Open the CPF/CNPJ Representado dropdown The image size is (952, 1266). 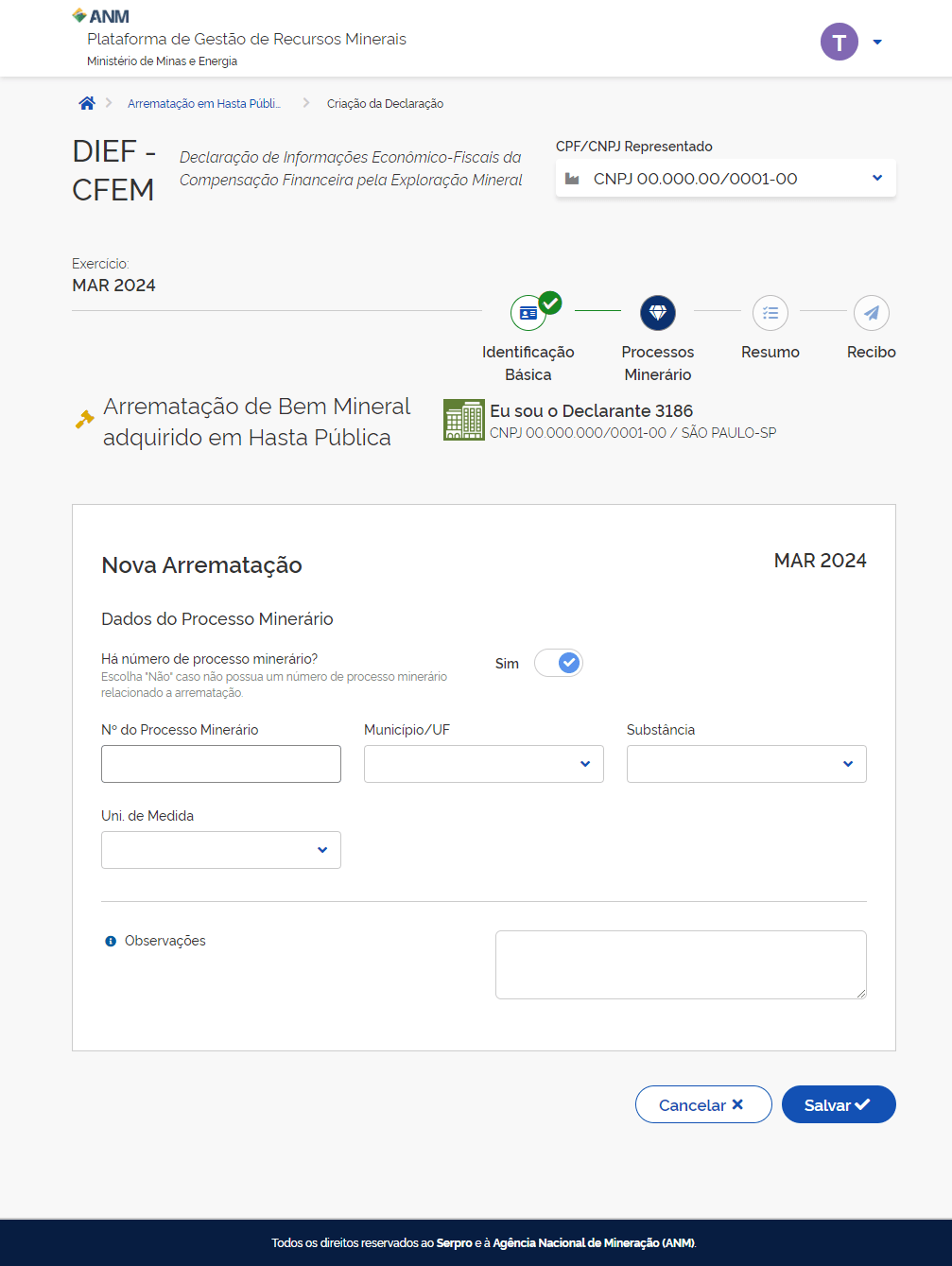[725, 179]
